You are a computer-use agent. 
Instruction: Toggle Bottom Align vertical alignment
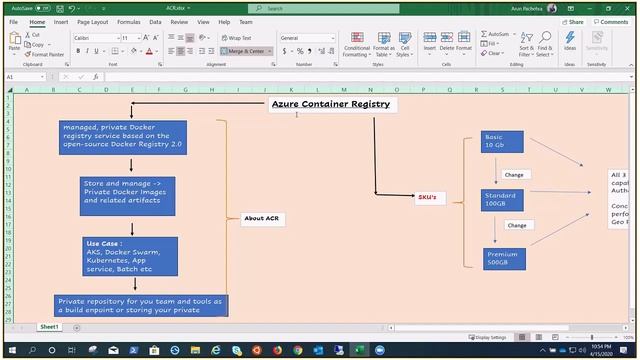pos(190,38)
